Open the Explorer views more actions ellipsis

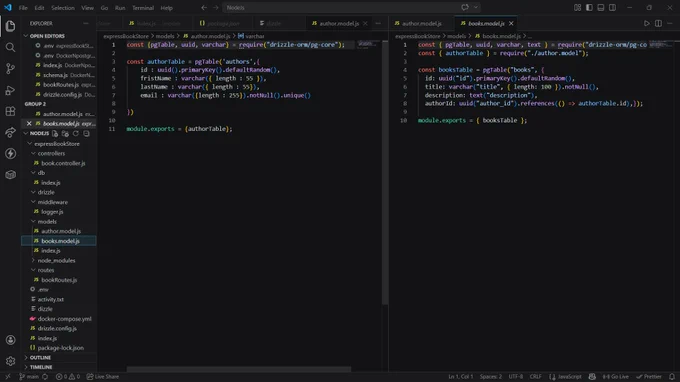pos(86,23)
